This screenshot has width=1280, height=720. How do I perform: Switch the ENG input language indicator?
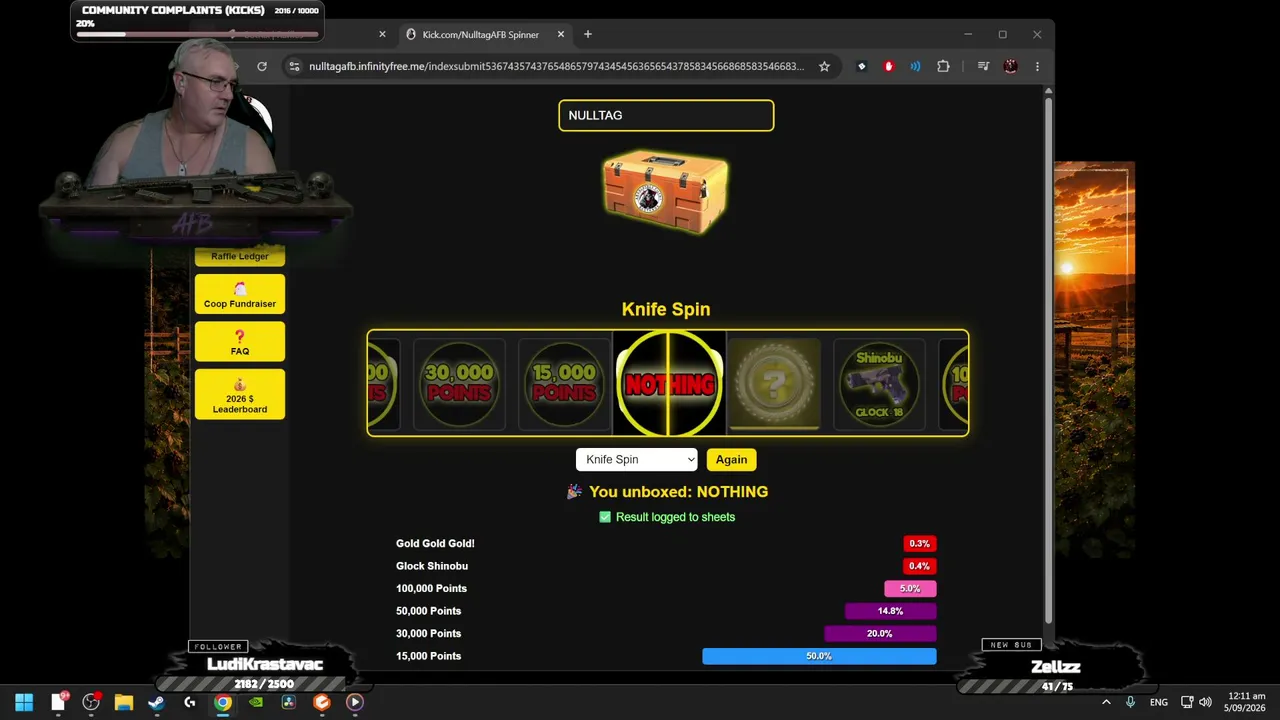[x=1159, y=702]
